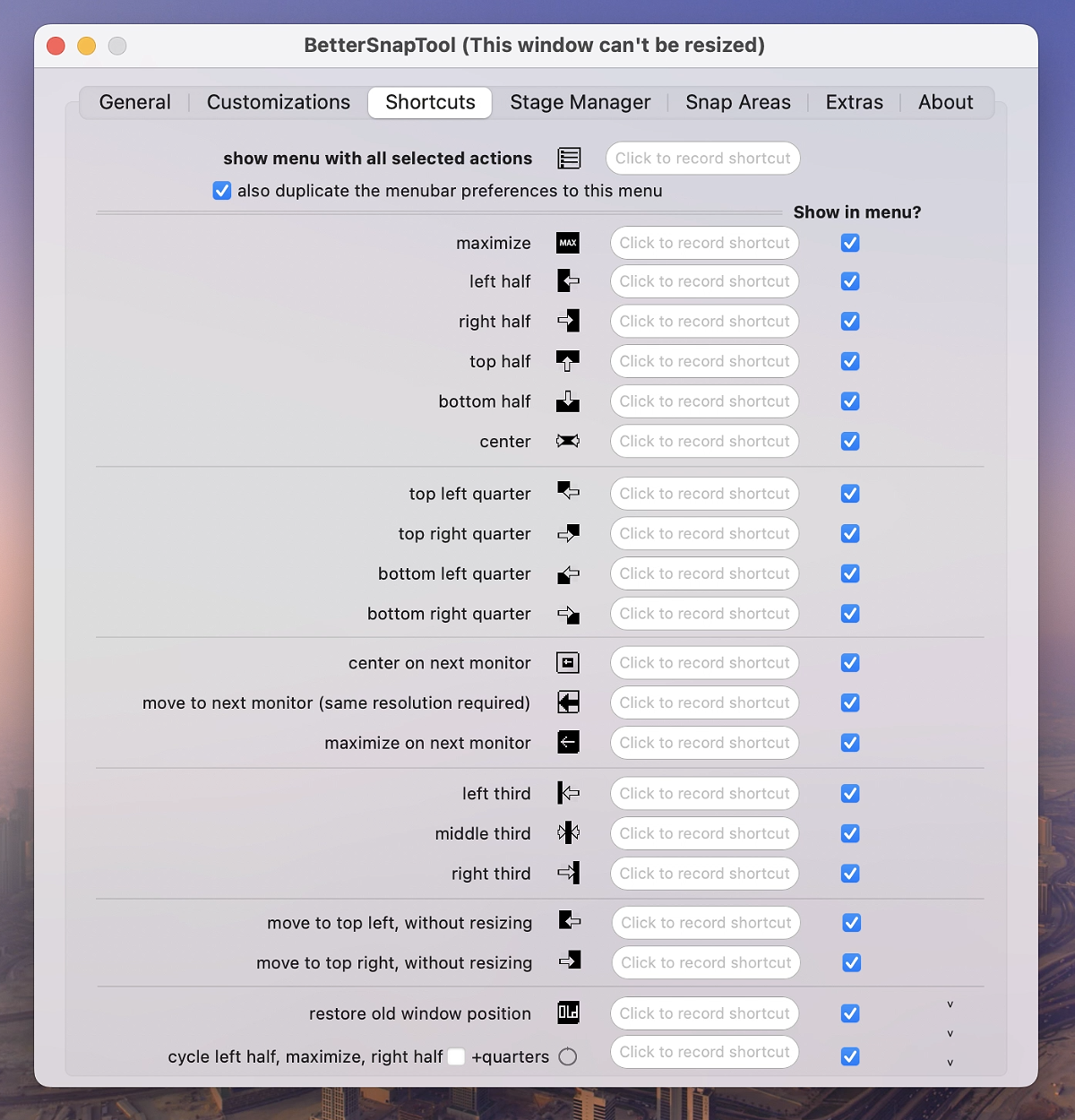Show the About tab

945,102
